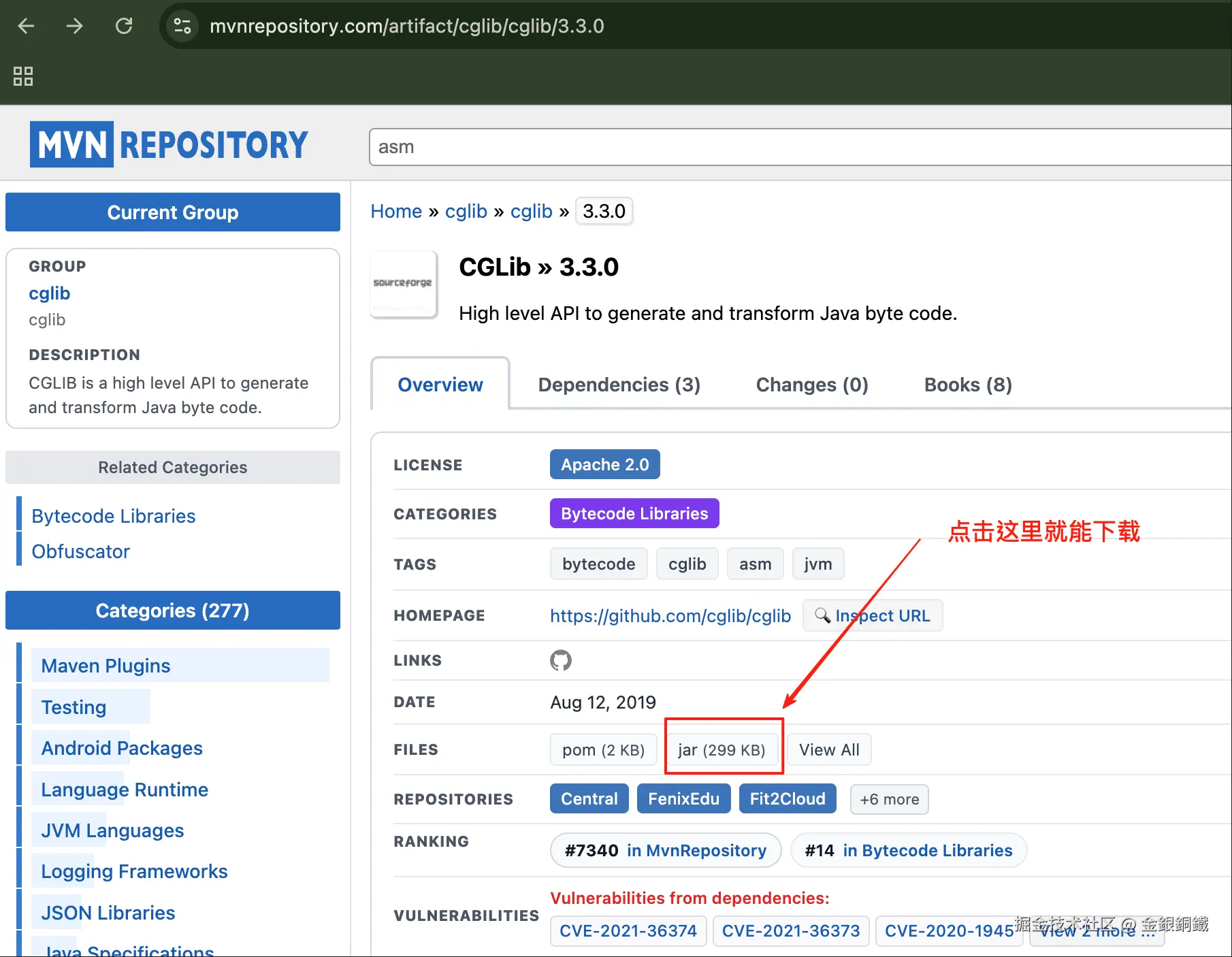Click the pom (2 KB) file button
1232x957 pixels.
603,749
